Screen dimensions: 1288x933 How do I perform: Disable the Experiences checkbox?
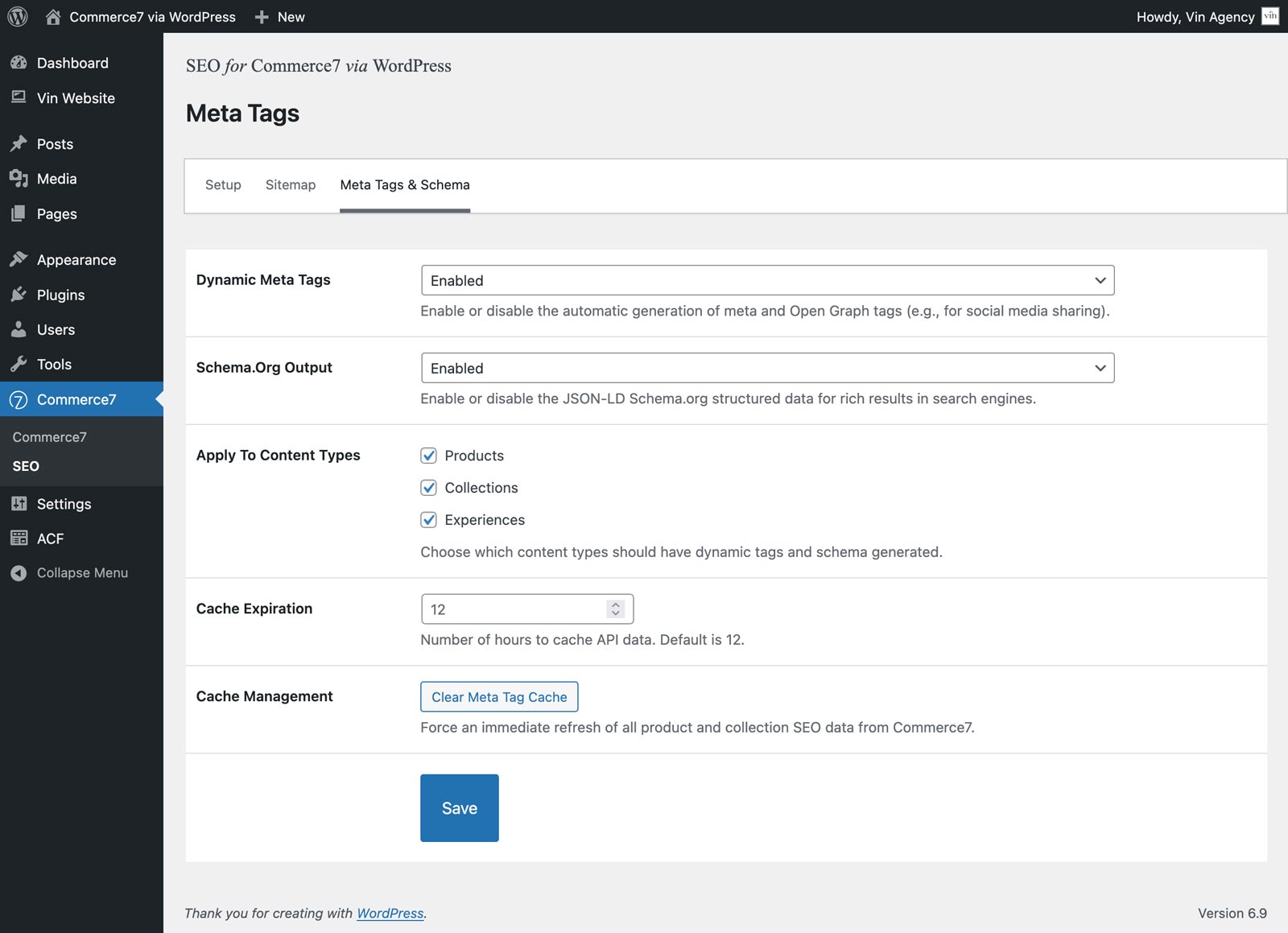(x=429, y=520)
